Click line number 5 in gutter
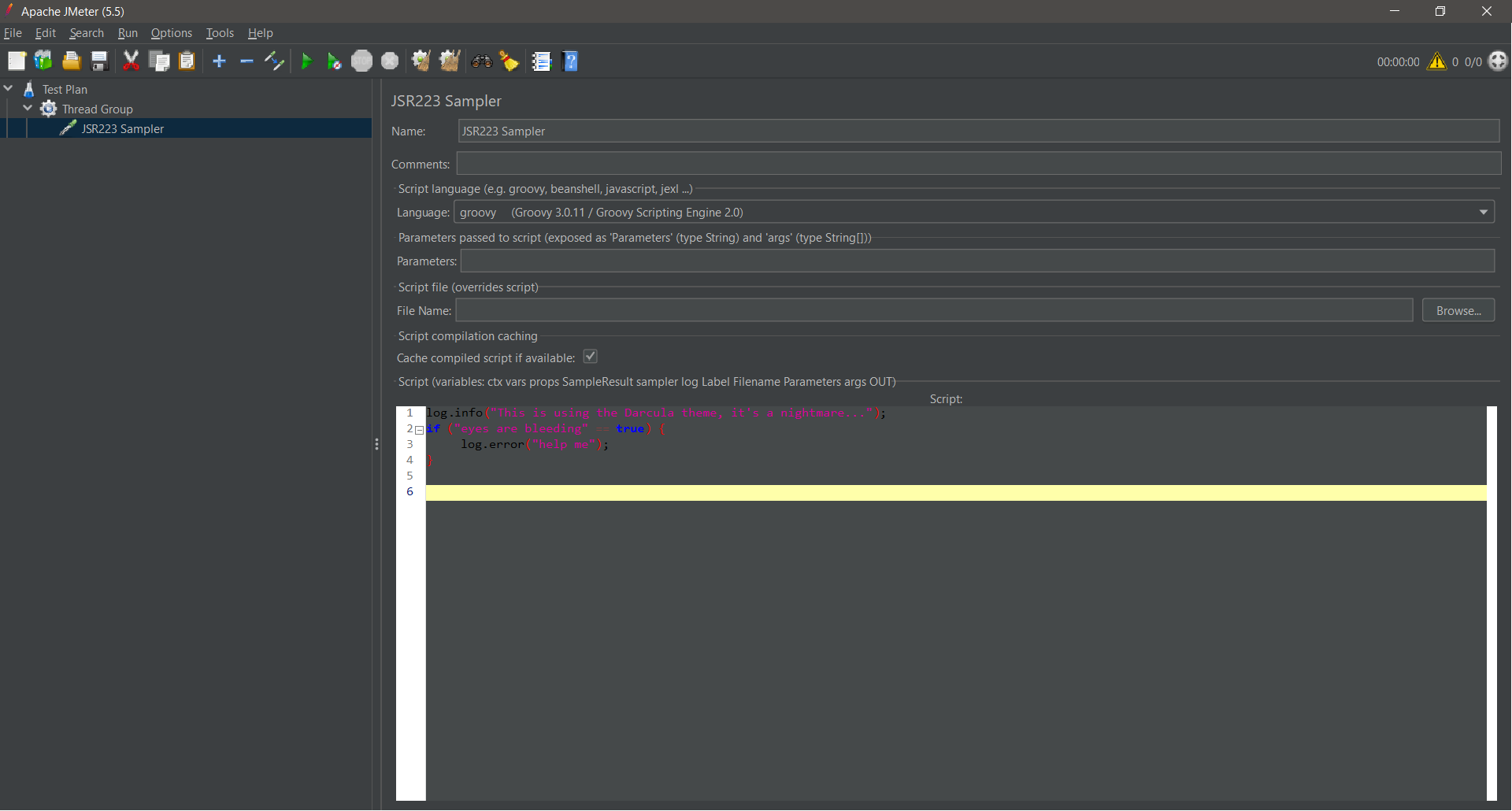Viewport: 1512px width, 811px height. point(409,476)
